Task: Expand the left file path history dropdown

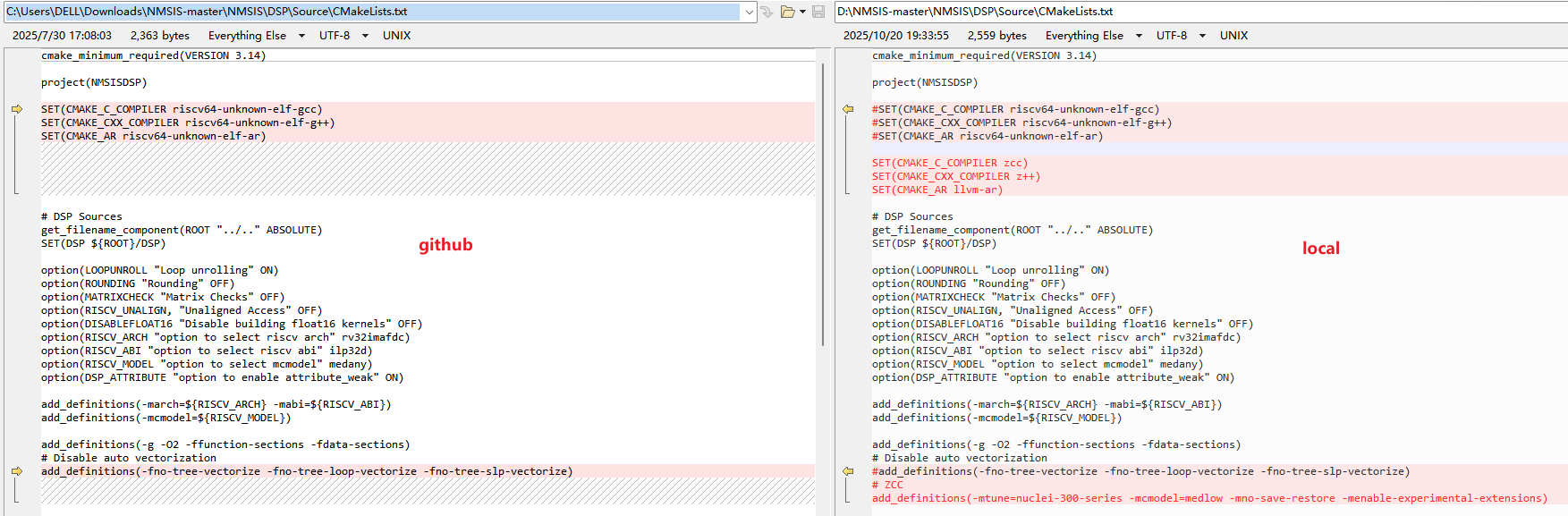Action: (x=749, y=12)
